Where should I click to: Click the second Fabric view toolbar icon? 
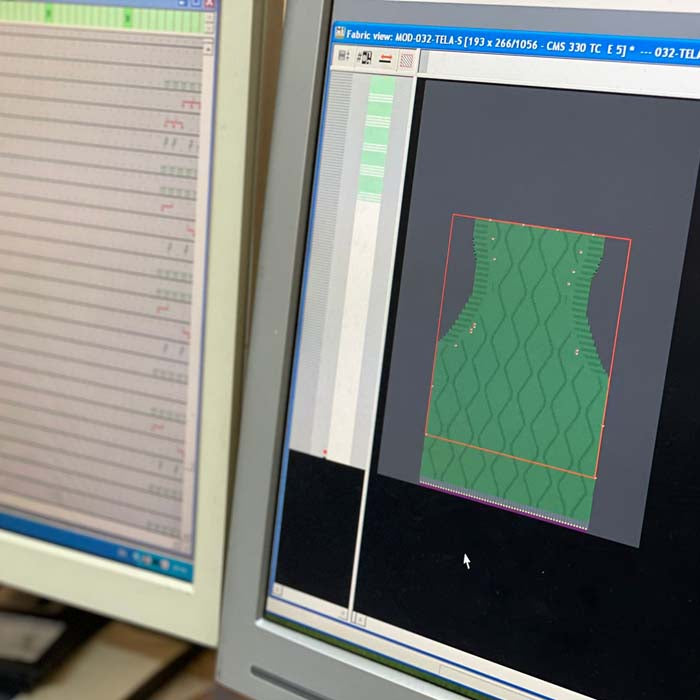click(x=363, y=58)
